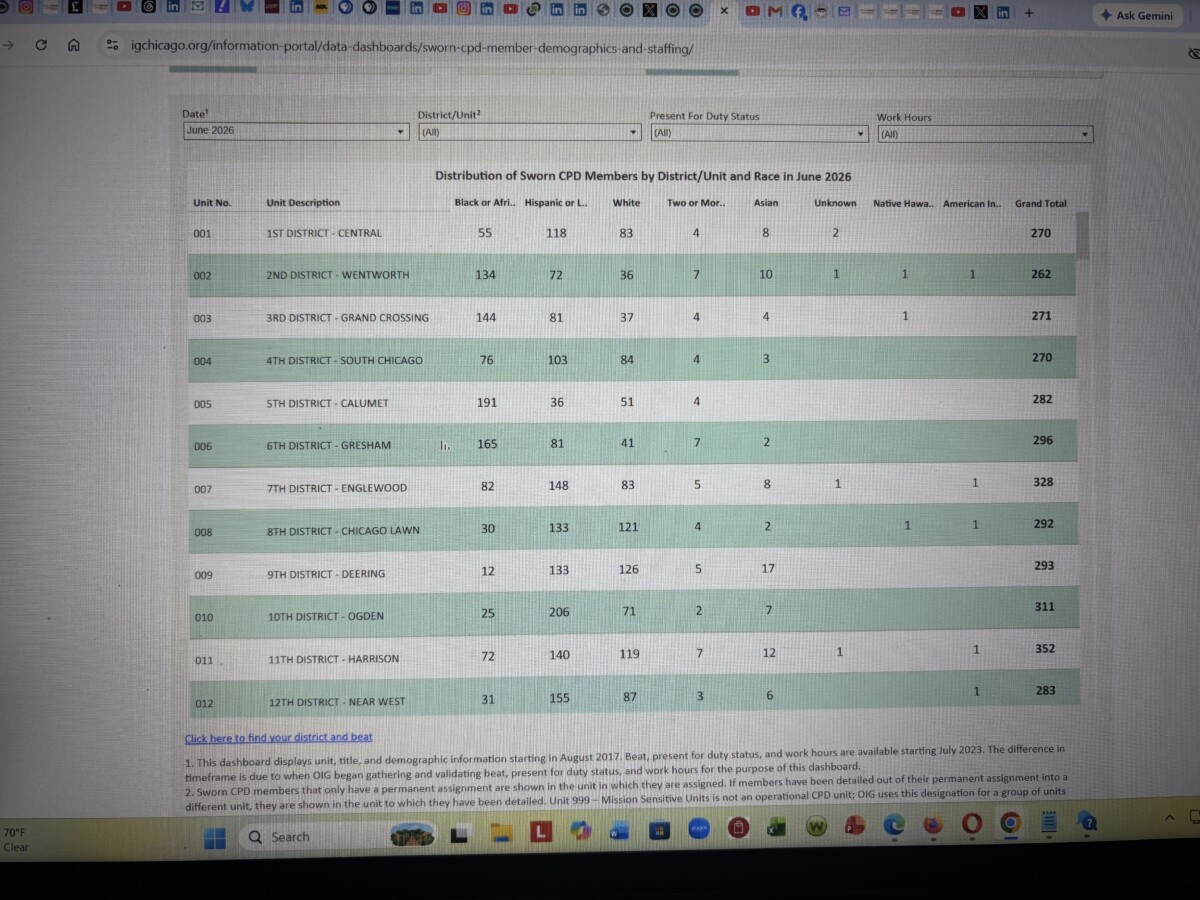Viewport: 1200px width, 900px height.
Task: Open the red L app on taskbar
Action: click(x=540, y=830)
